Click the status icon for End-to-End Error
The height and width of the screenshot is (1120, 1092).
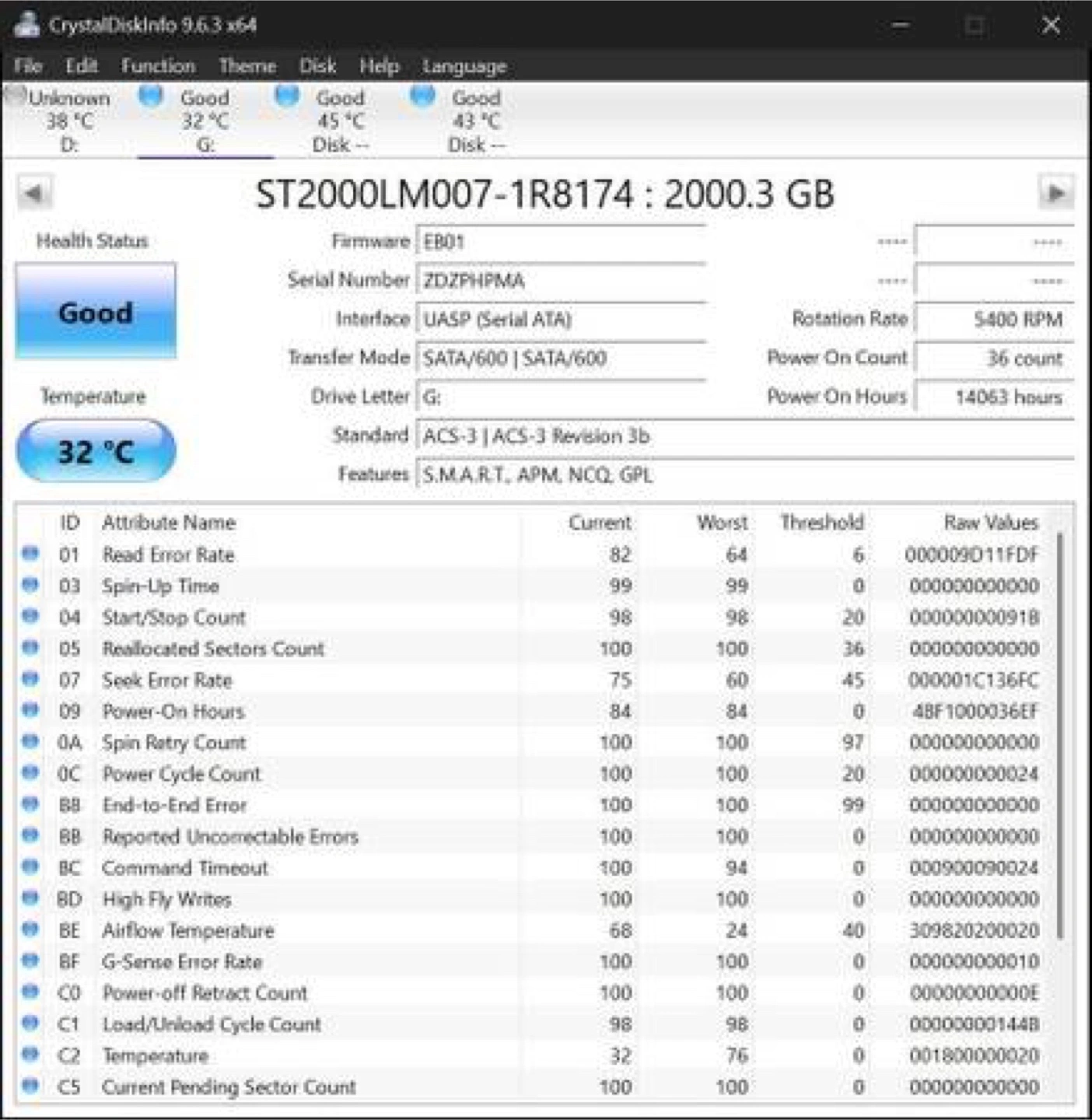click(30, 803)
